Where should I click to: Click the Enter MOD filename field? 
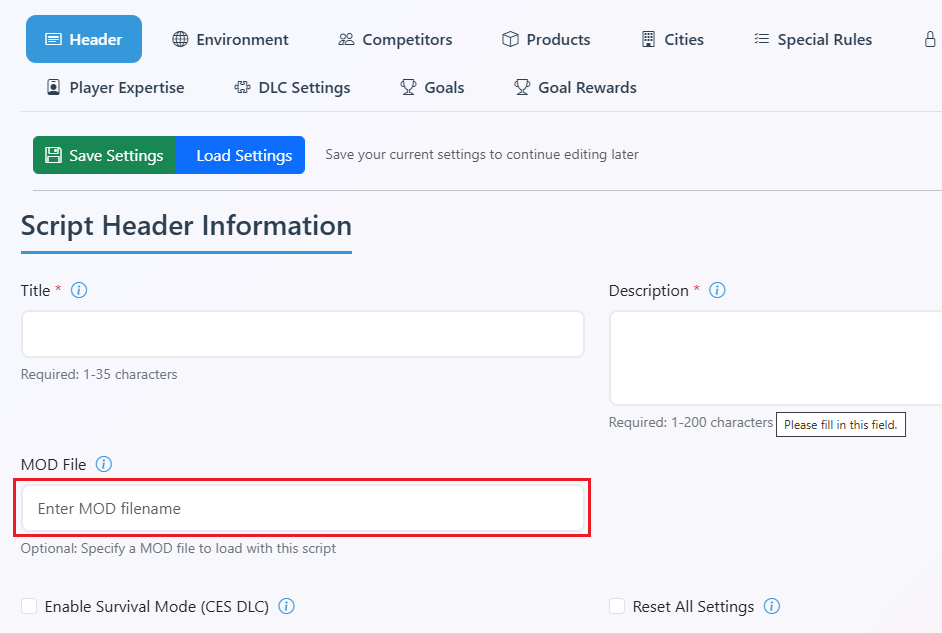303,508
